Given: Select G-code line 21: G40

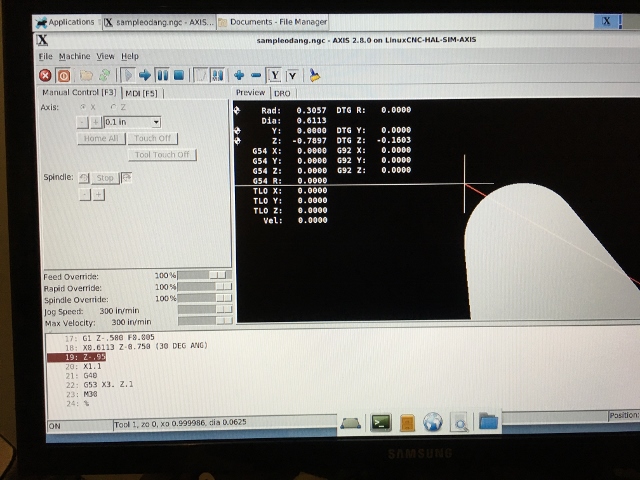Looking at the screenshot, I should coord(81,376).
